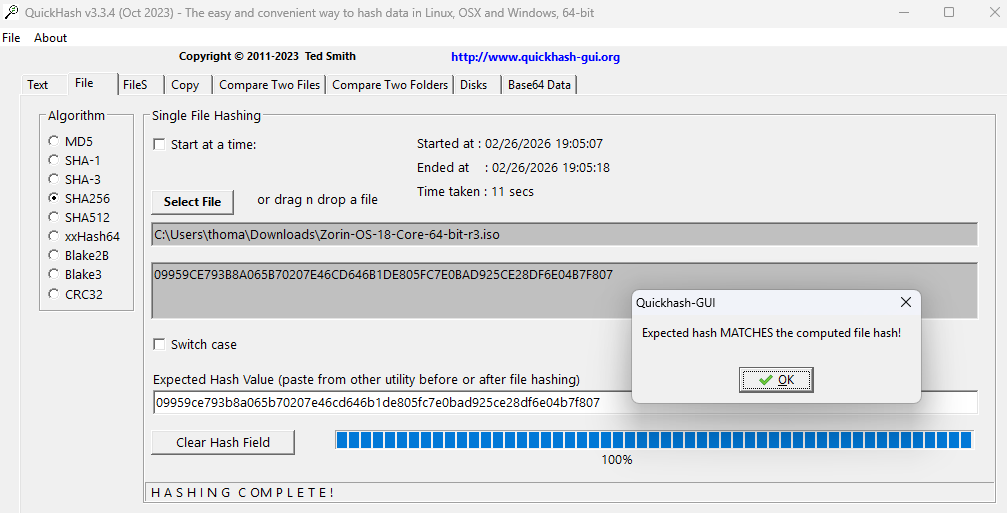This screenshot has width=1007, height=513.
Task: Open the About menu
Action: point(50,38)
